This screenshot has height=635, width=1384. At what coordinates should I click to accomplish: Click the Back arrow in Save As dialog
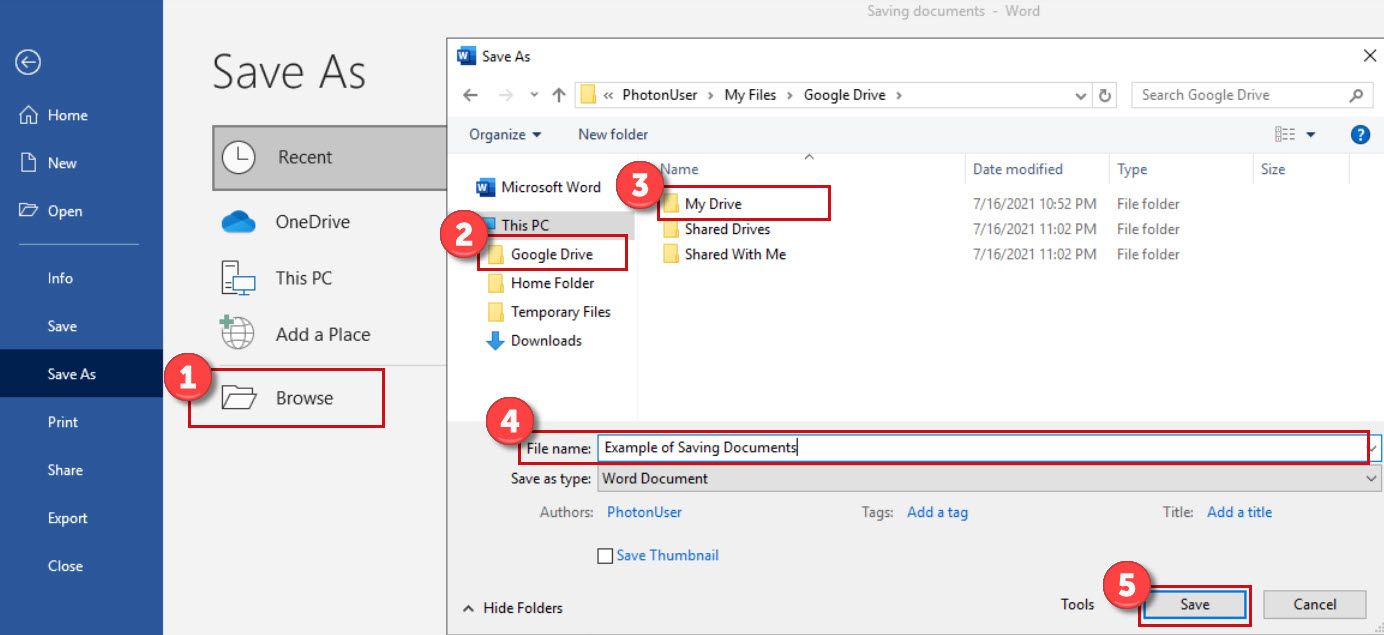(471, 95)
